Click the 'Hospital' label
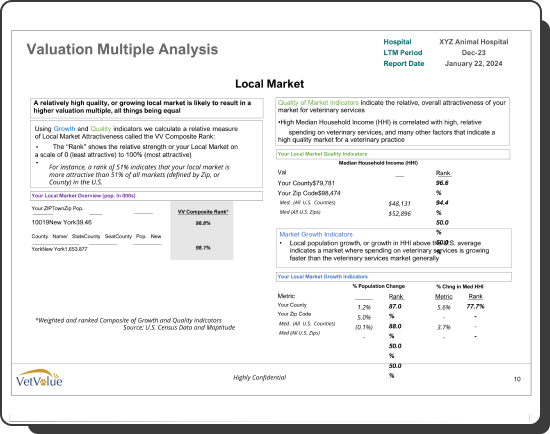 pyautogui.click(x=397, y=42)
